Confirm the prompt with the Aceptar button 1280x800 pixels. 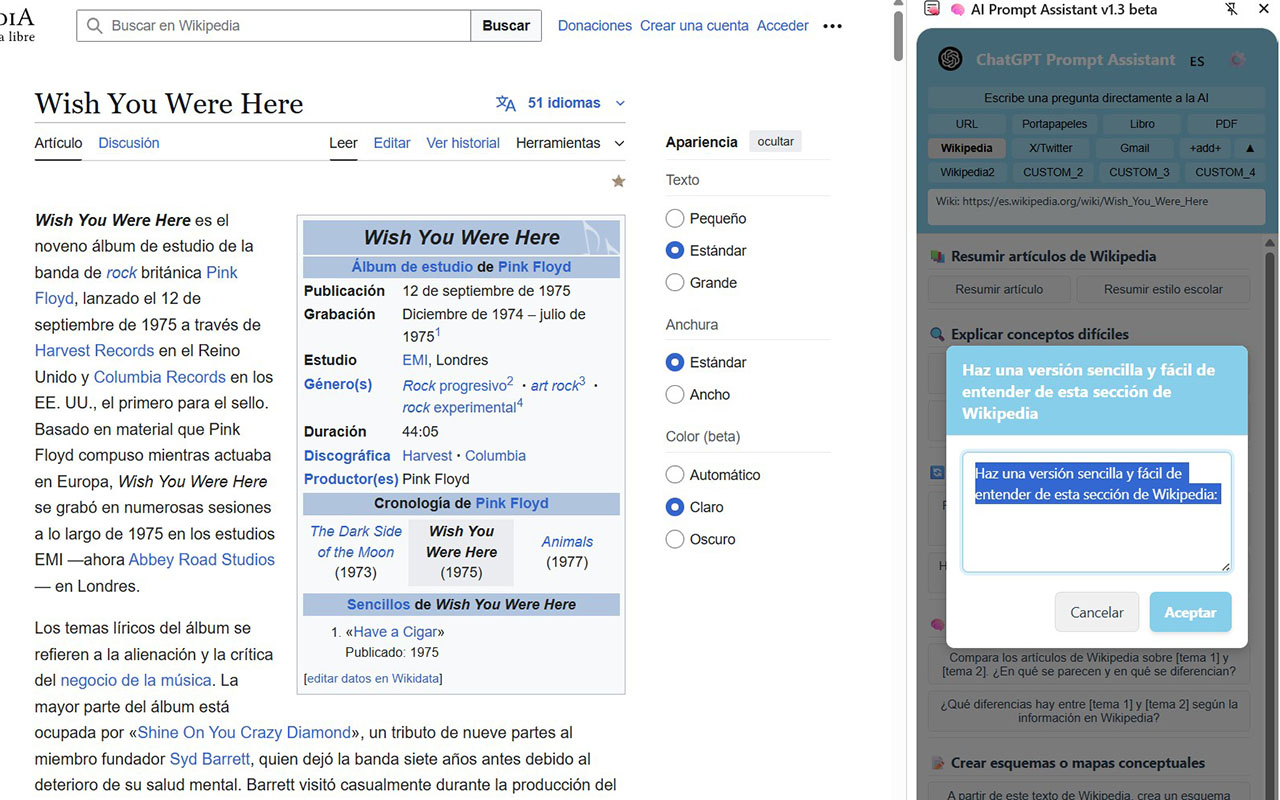[x=1190, y=612]
